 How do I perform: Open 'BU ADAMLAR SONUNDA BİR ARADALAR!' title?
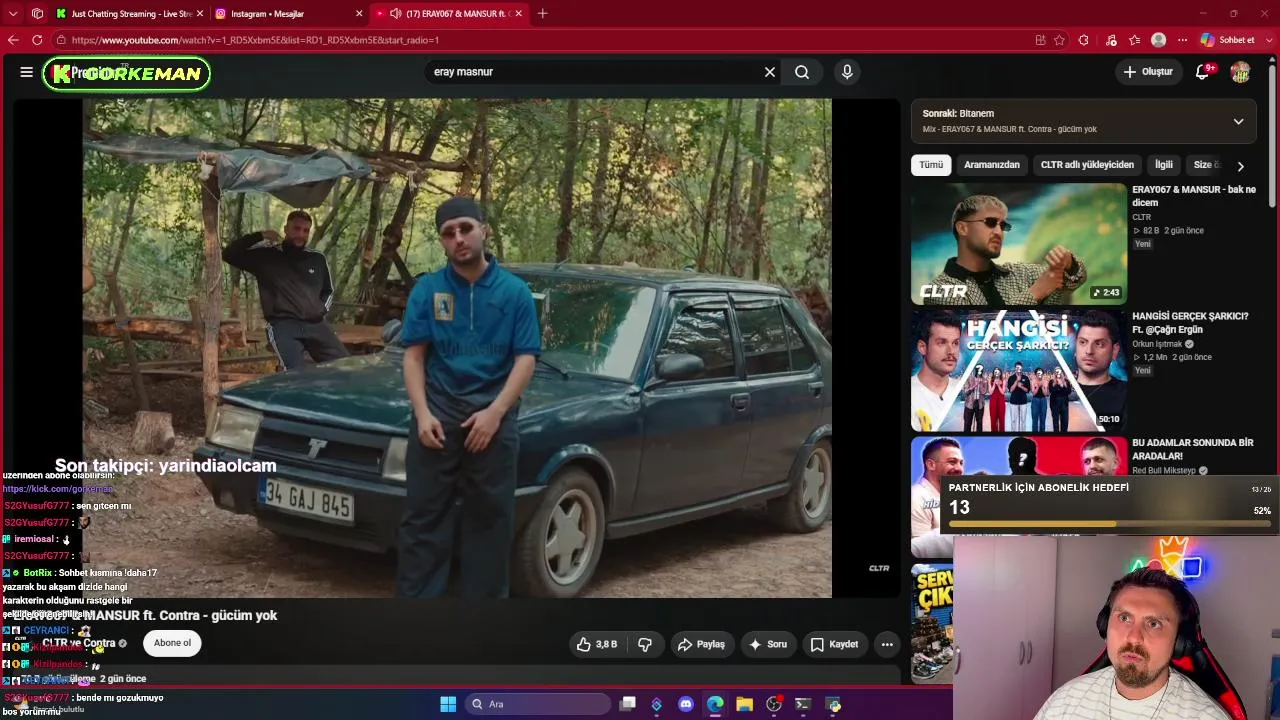1192,449
